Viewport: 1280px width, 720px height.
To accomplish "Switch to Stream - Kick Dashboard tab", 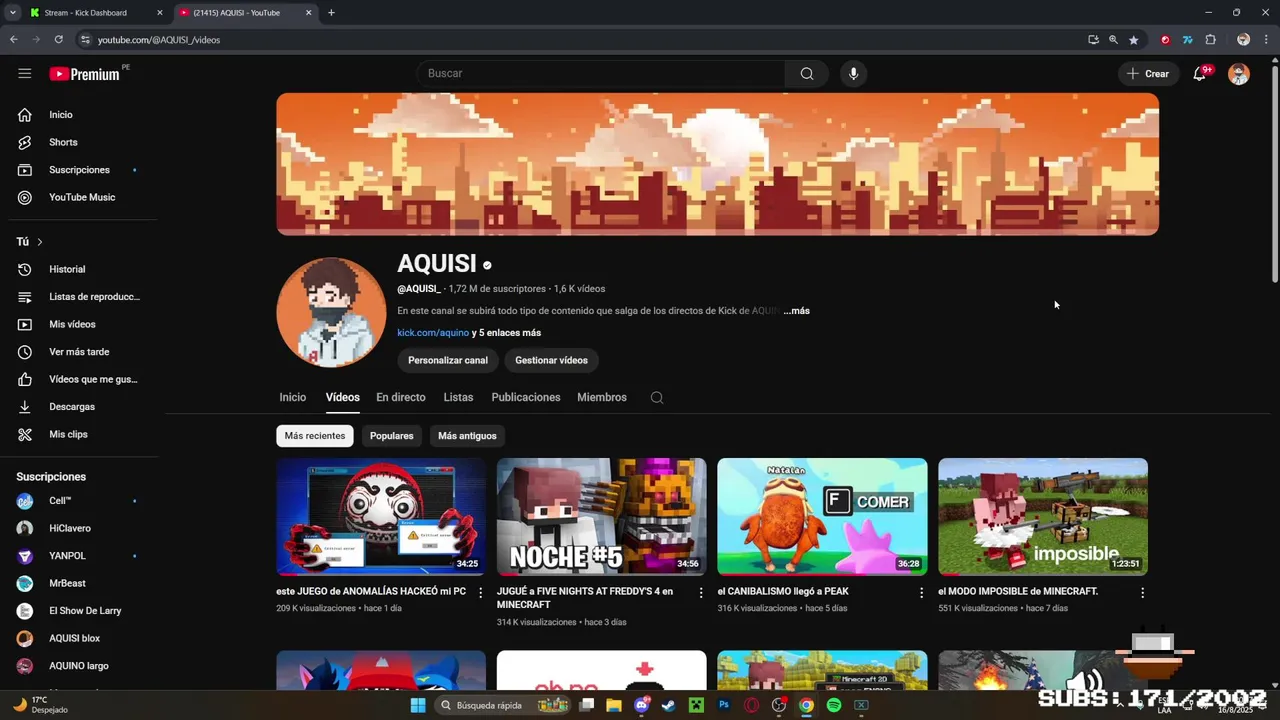I will pos(96,13).
